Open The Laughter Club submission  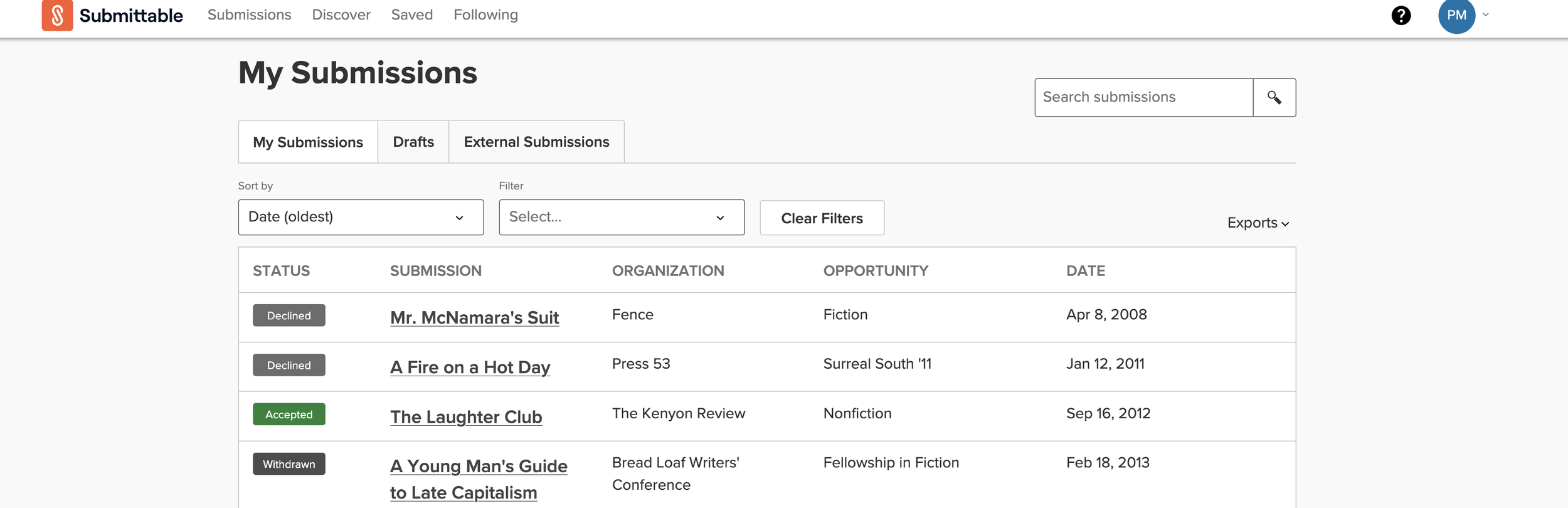[x=466, y=416]
